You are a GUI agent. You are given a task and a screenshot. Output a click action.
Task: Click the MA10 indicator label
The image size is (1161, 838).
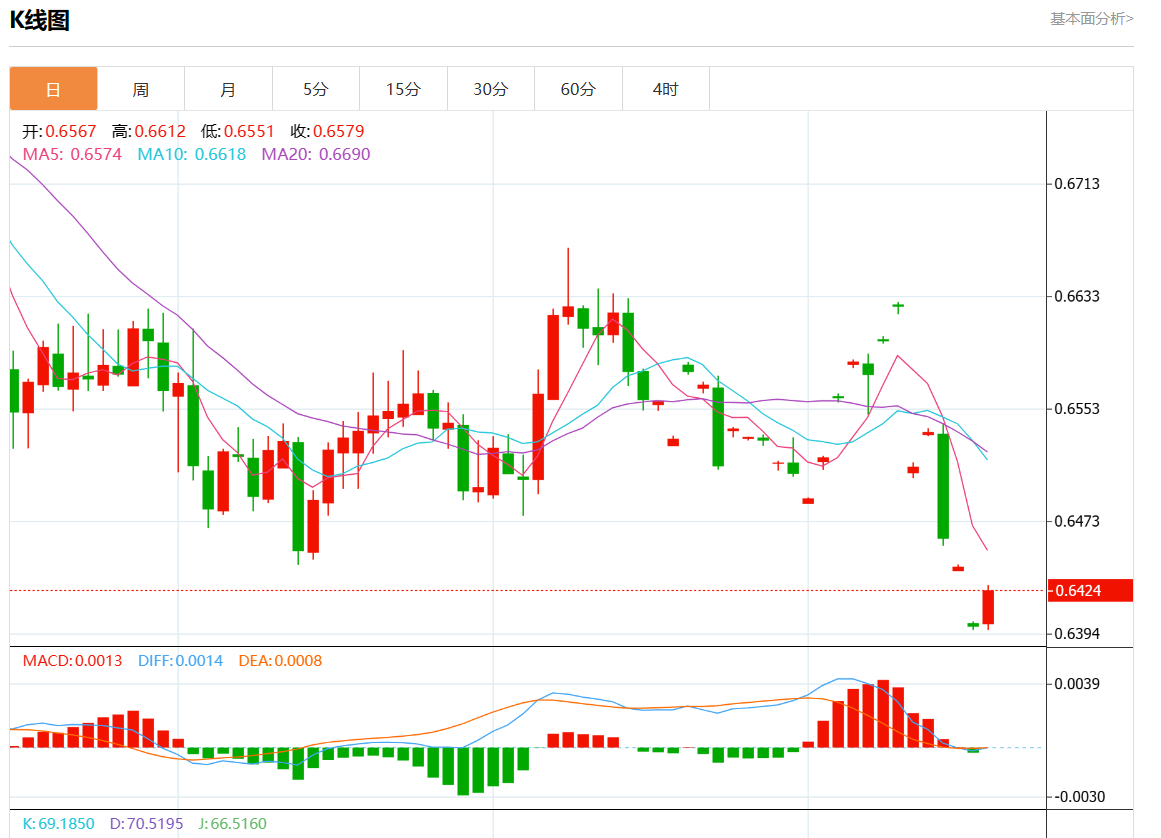(x=191, y=154)
